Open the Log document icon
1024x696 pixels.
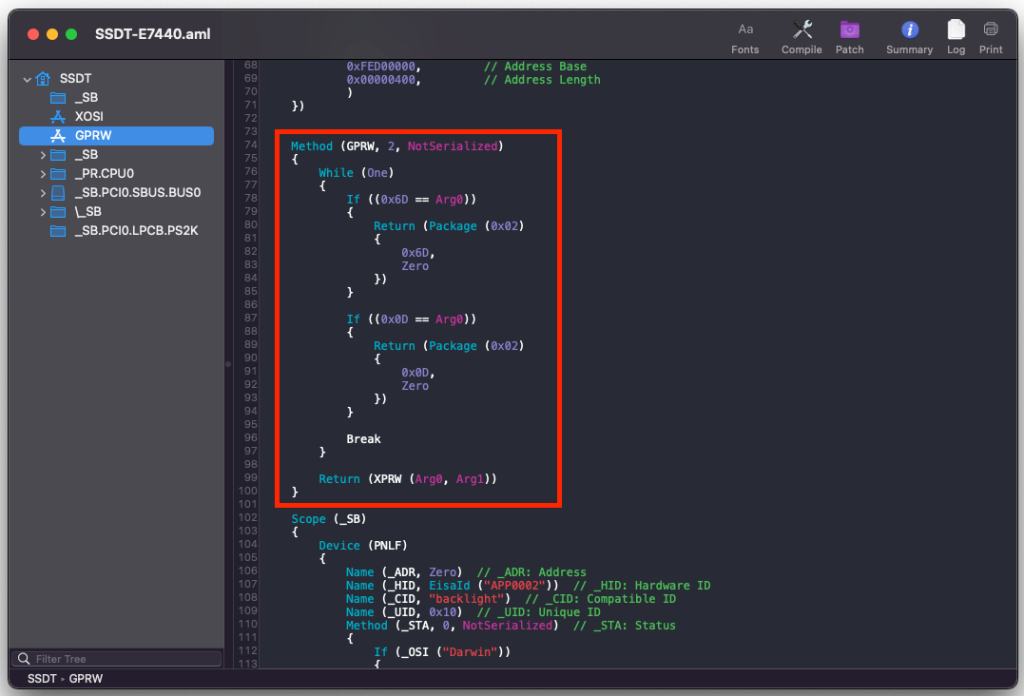(956, 30)
